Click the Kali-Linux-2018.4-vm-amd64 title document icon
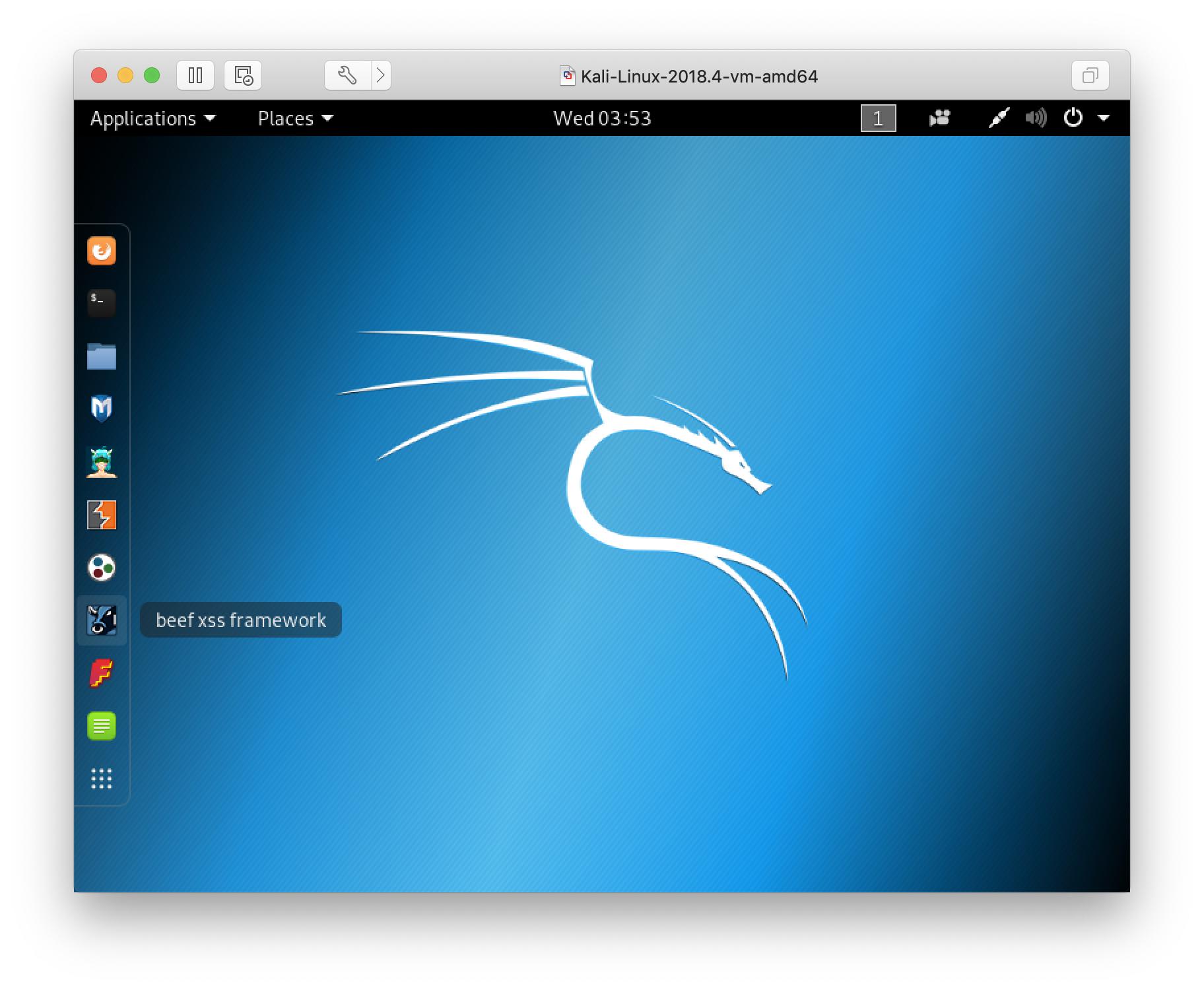Viewport: 1204px width, 990px height. coord(567,76)
